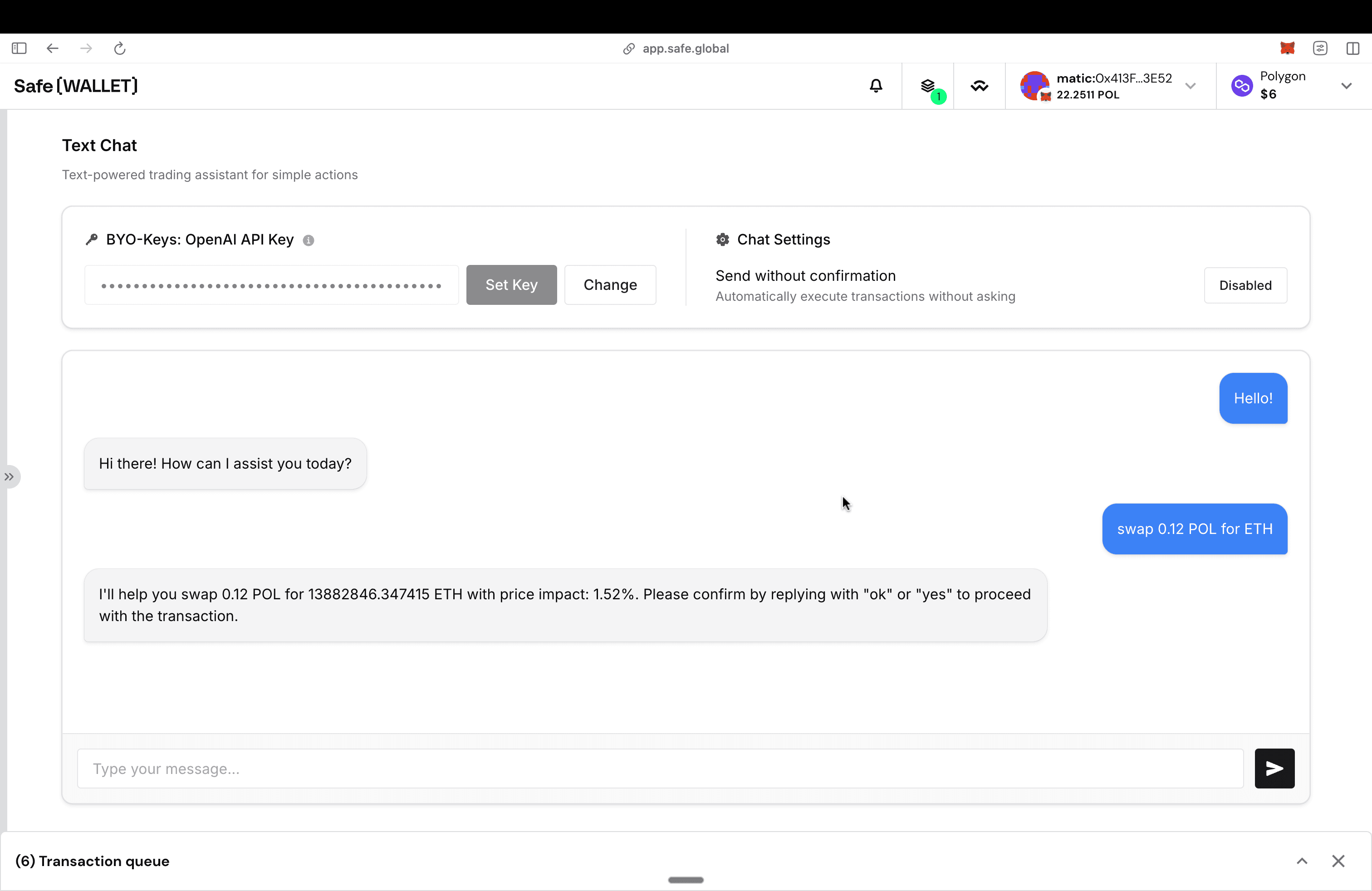Show the browser sidebar panel
Viewport: 1372px width, 891px height.
(x=19, y=49)
